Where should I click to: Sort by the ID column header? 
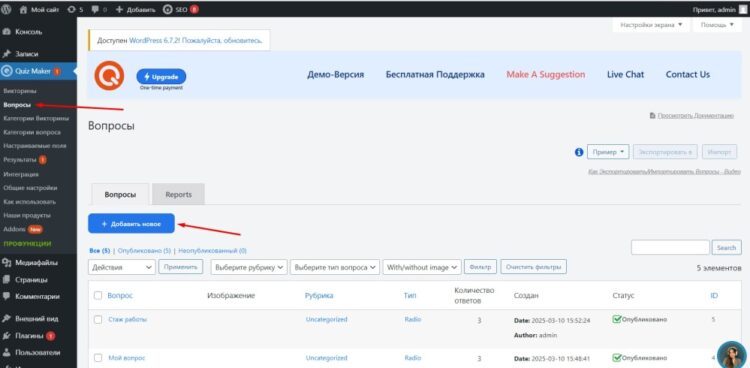coord(714,296)
